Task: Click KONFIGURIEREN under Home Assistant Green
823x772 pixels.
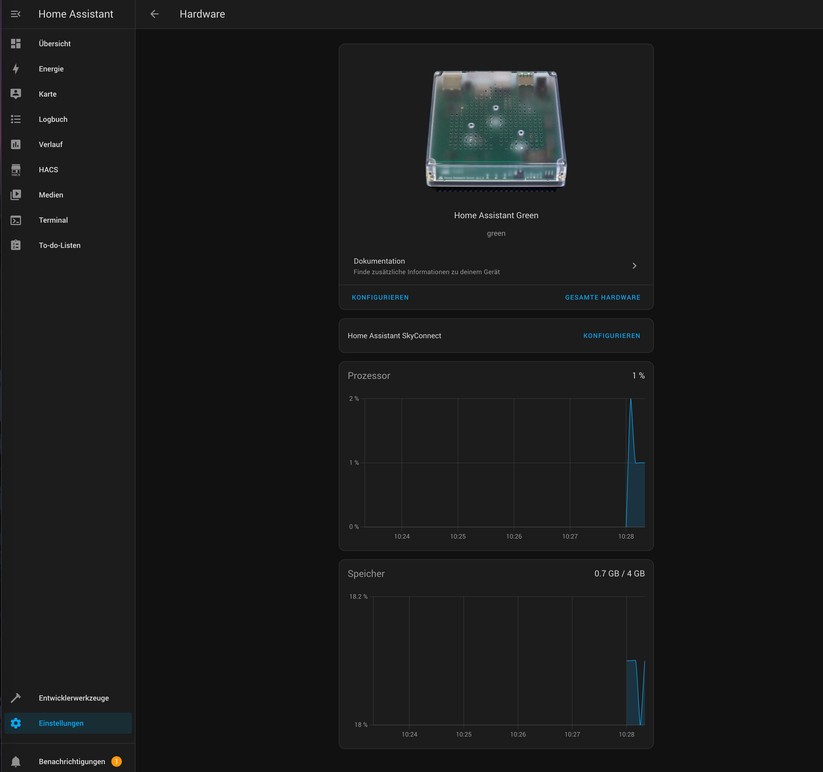Action: (380, 297)
